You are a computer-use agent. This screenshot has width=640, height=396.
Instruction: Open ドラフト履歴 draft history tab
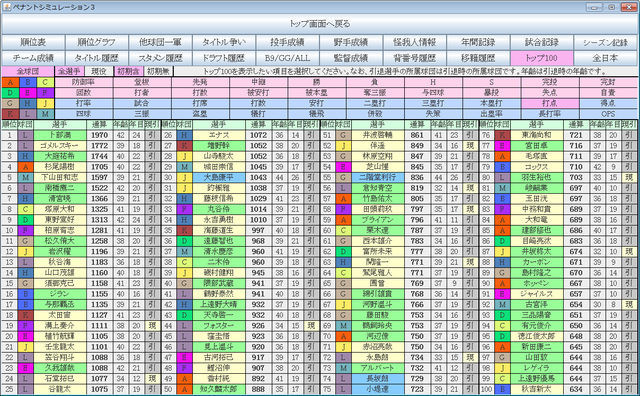[x=224, y=58]
